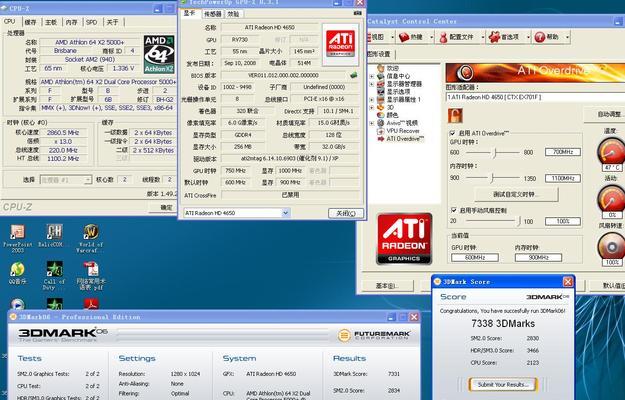
Task: Click the Overdrive unlock padlock icon
Action: tap(455, 116)
